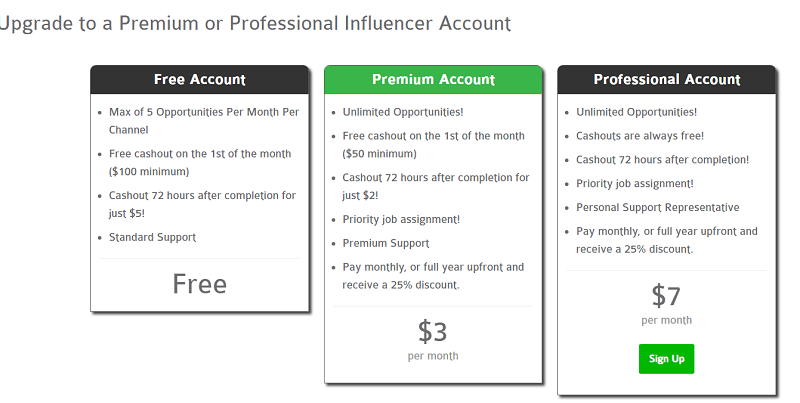
Task: Click 'Unlimited Opportunities!' in the Professional Account card
Action: point(637,111)
